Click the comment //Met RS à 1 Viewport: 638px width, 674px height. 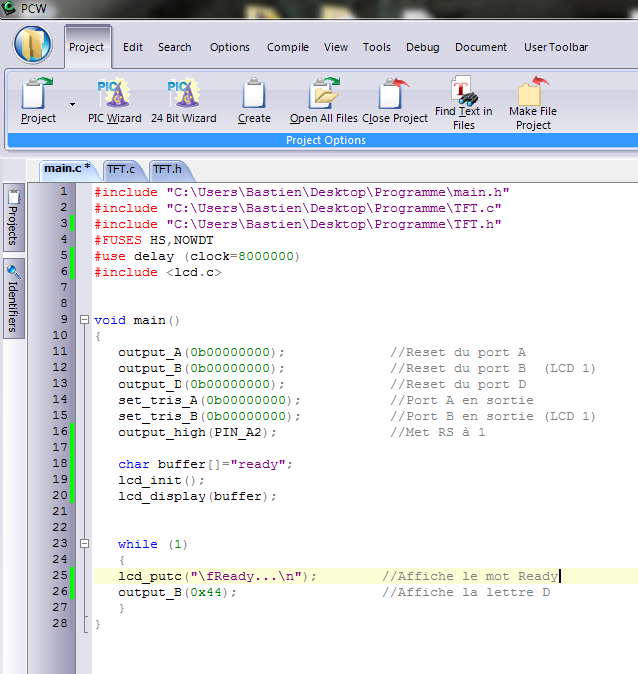pyautogui.click(x=438, y=432)
